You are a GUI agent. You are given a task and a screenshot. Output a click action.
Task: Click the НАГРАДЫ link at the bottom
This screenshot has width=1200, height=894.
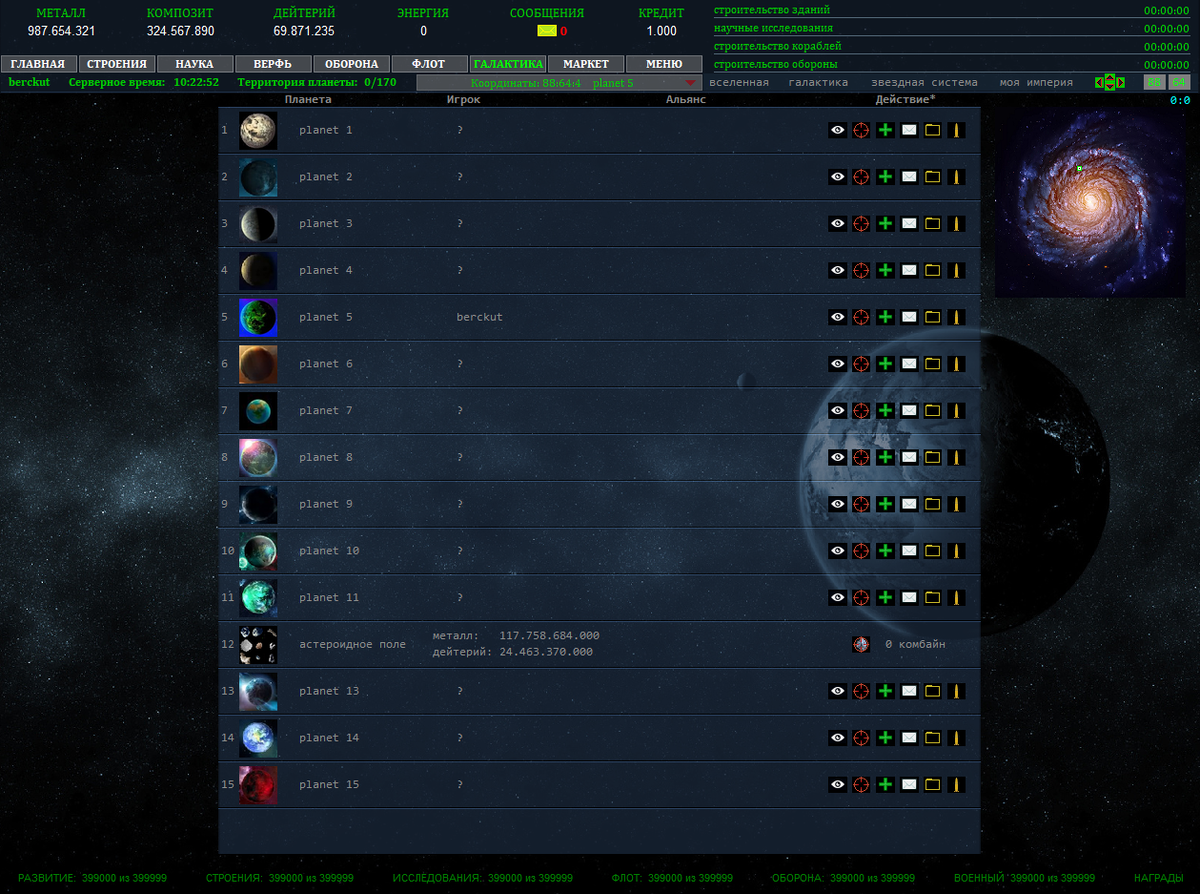point(1159,878)
